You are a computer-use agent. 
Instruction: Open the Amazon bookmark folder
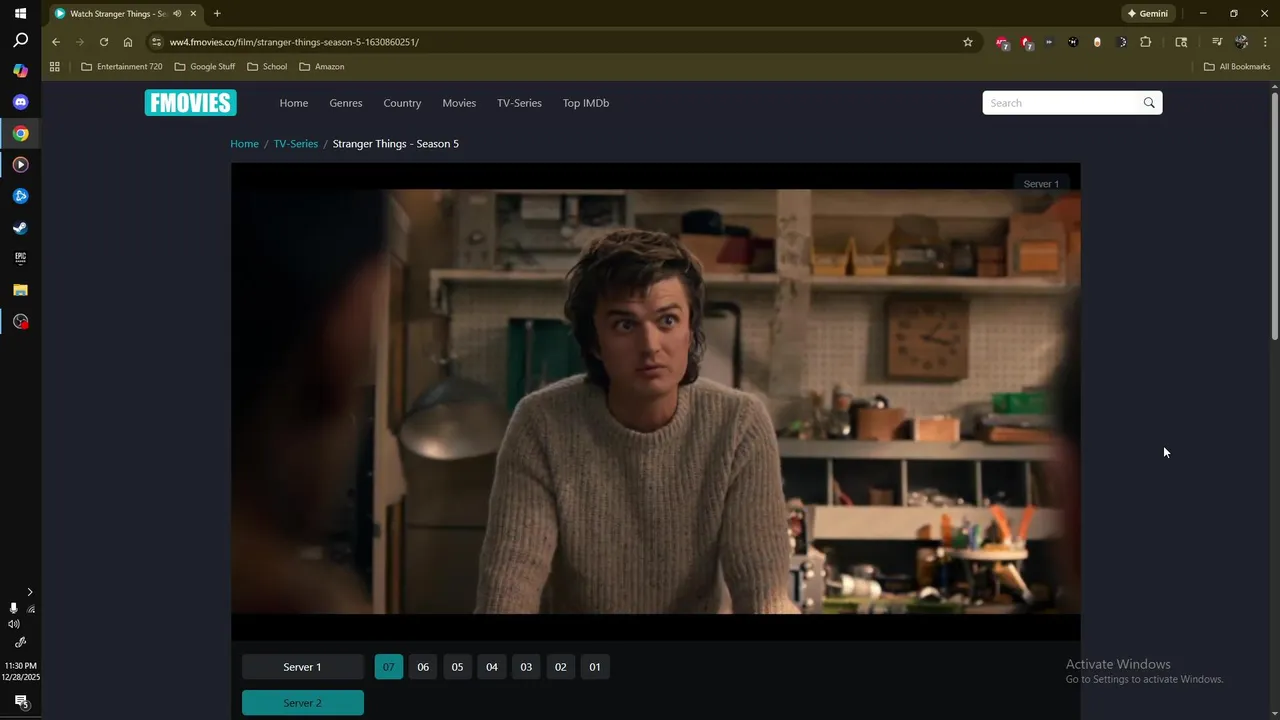click(322, 67)
